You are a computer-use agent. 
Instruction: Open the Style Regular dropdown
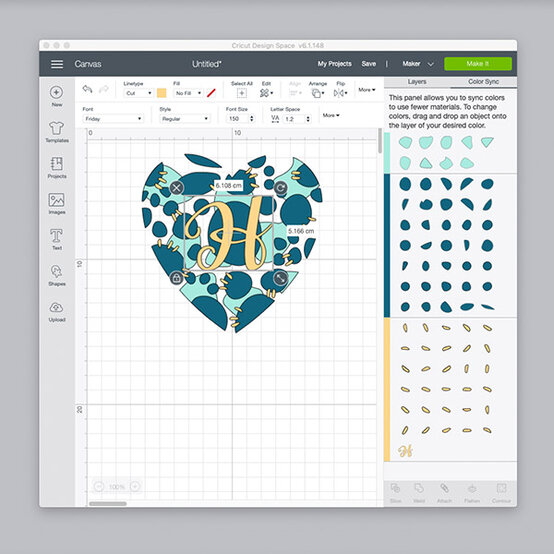click(x=185, y=119)
